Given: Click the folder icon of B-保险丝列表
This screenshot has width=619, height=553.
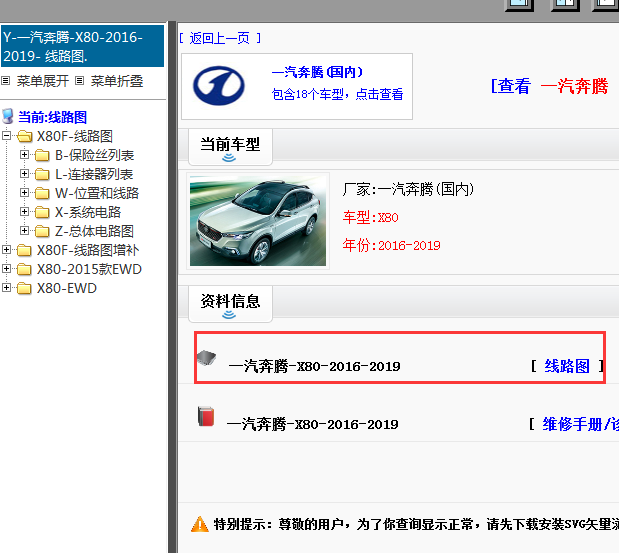Looking at the screenshot, I should 42,156.
